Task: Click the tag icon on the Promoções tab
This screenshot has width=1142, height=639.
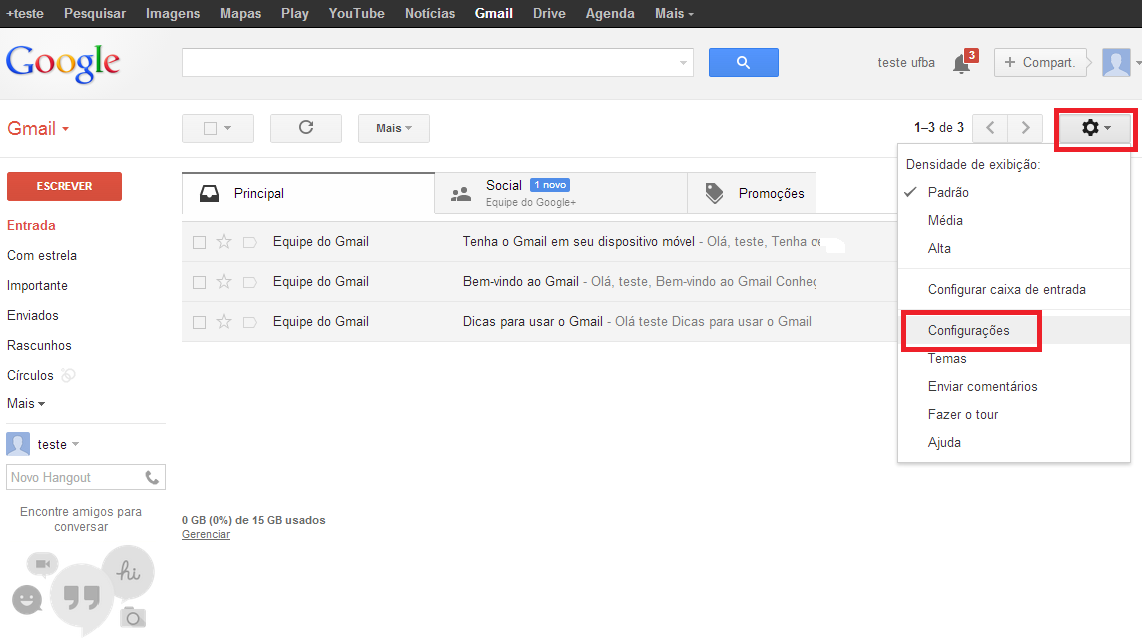Action: 714,193
